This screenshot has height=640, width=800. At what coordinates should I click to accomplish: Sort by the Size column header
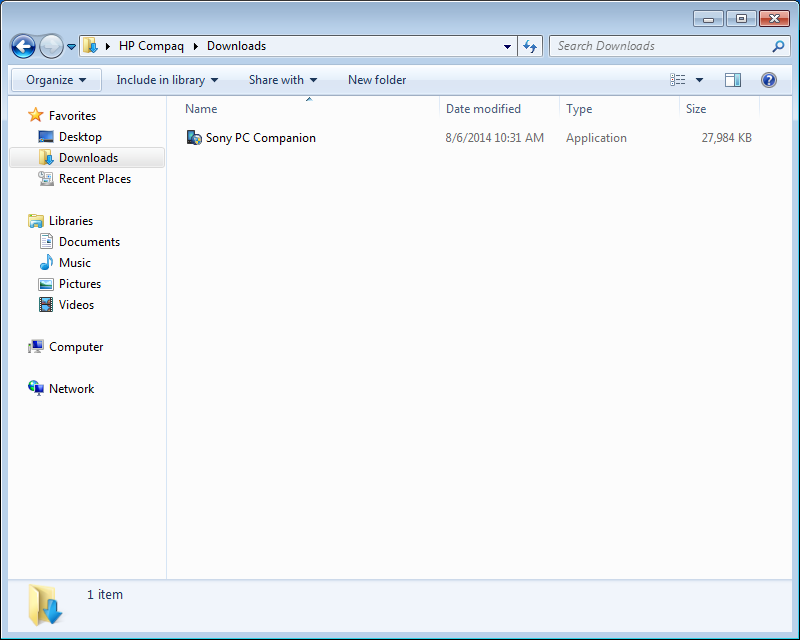coord(696,109)
